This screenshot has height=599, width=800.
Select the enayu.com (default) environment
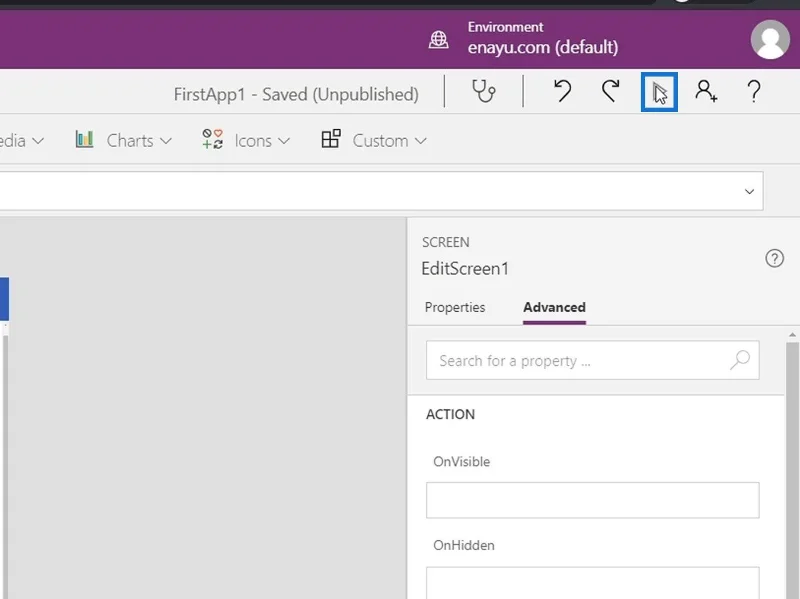point(543,47)
